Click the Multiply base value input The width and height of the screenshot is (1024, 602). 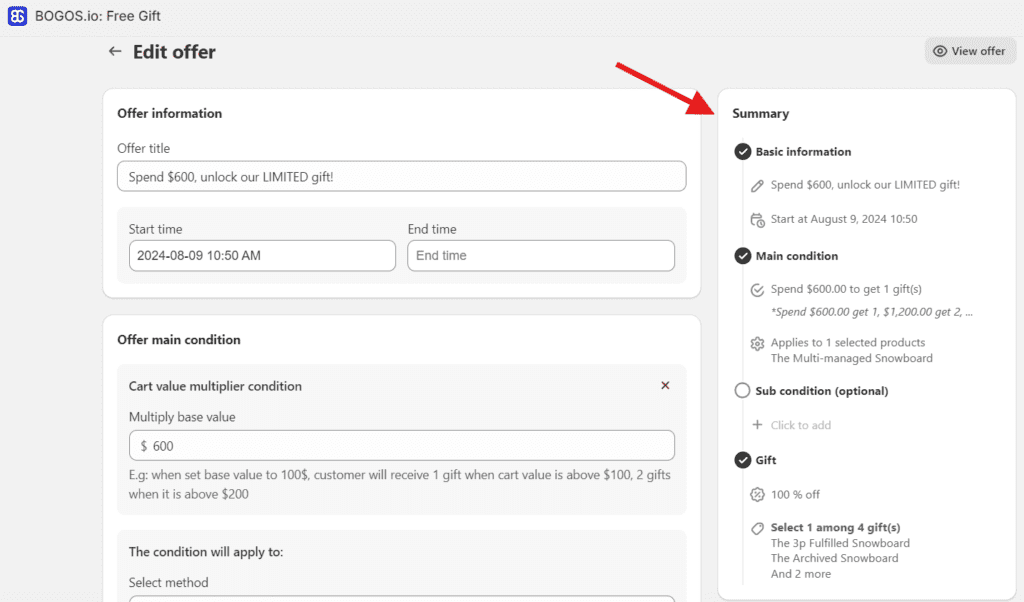pyautogui.click(x=401, y=446)
